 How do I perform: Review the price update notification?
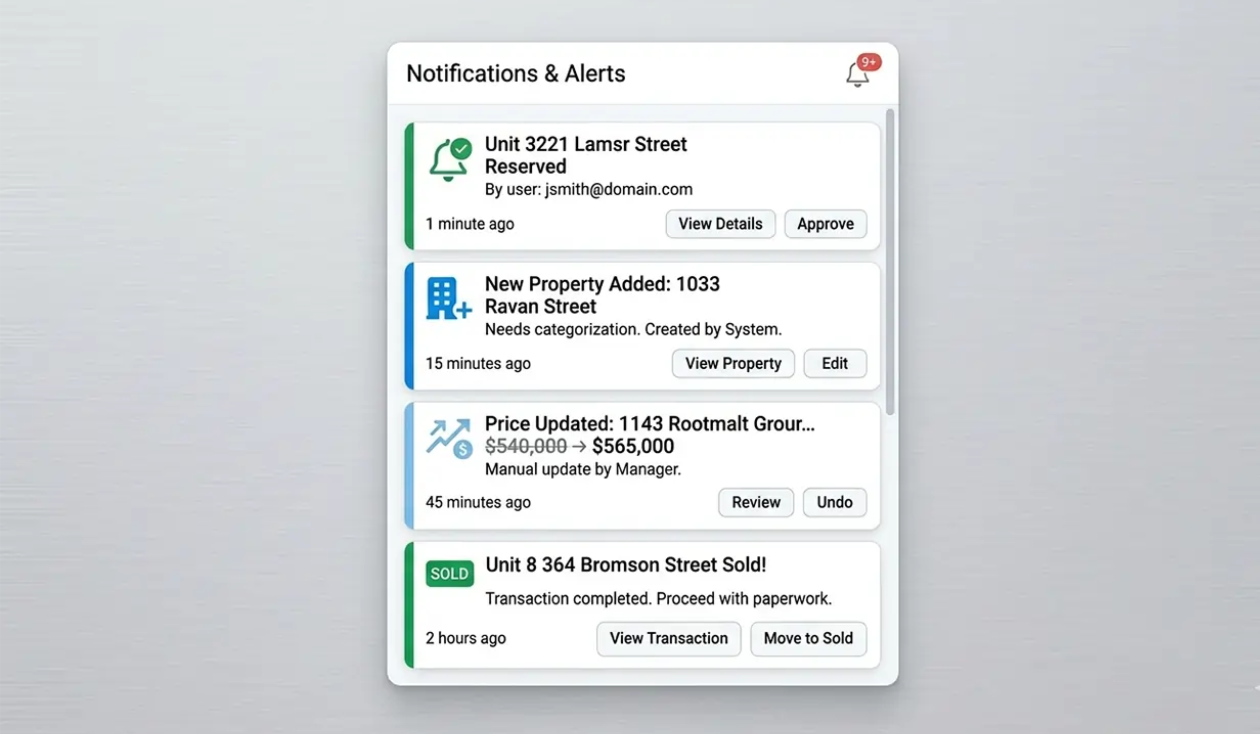pyautogui.click(x=755, y=502)
